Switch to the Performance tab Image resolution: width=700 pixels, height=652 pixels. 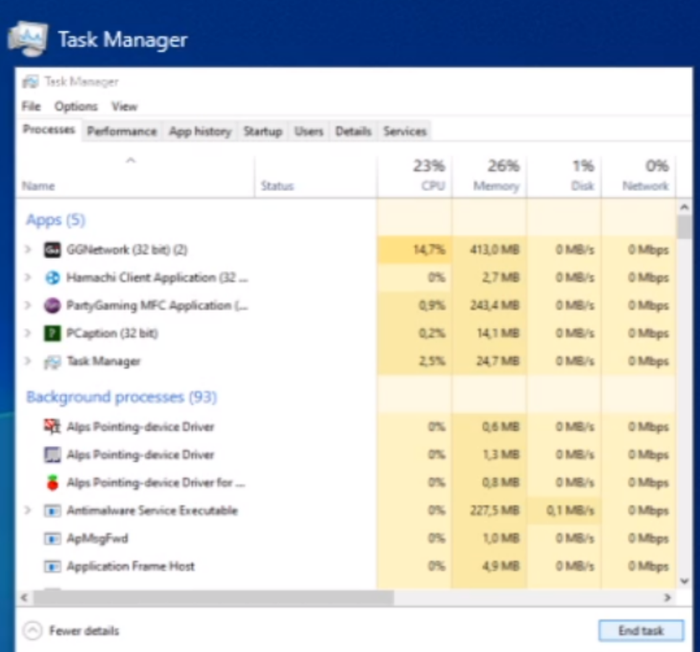click(x=122, y=131)
